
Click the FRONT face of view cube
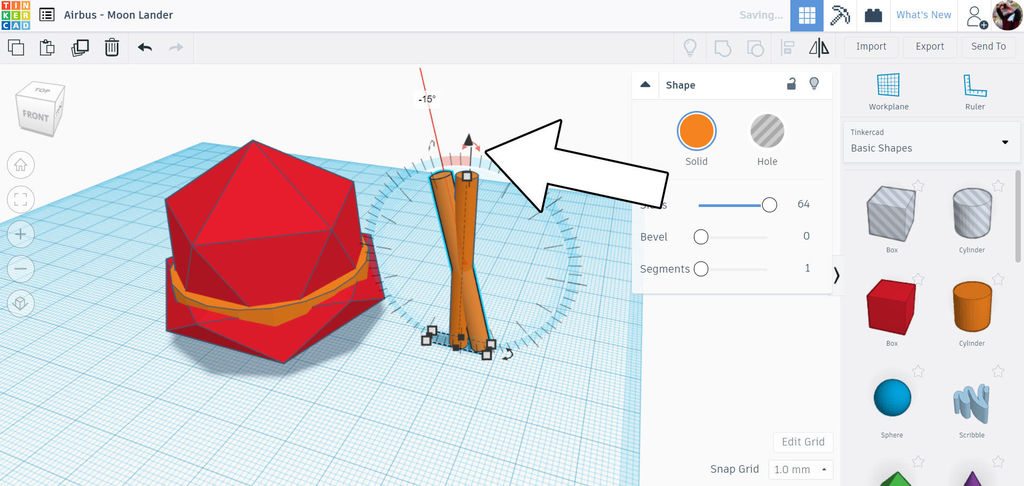coord(35,116)
